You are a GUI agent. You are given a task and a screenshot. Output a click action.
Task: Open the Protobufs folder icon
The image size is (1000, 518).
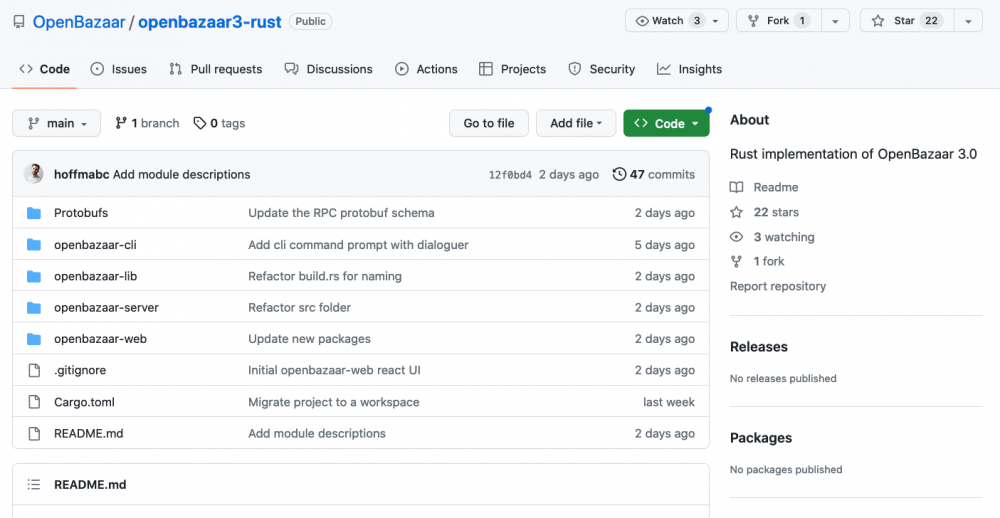point(34,213)
